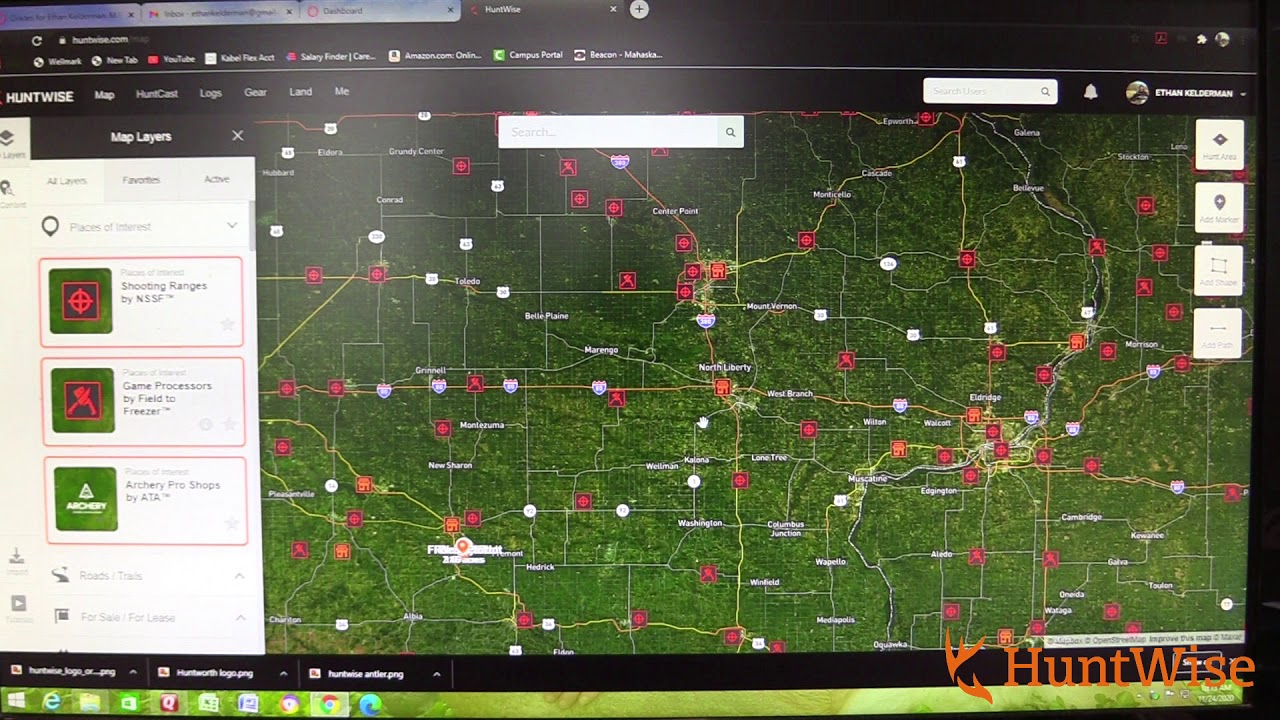Show info for Game Processors layer
Image resolution: width=1280 pixels, height=720 pixels.
(206, 424)
